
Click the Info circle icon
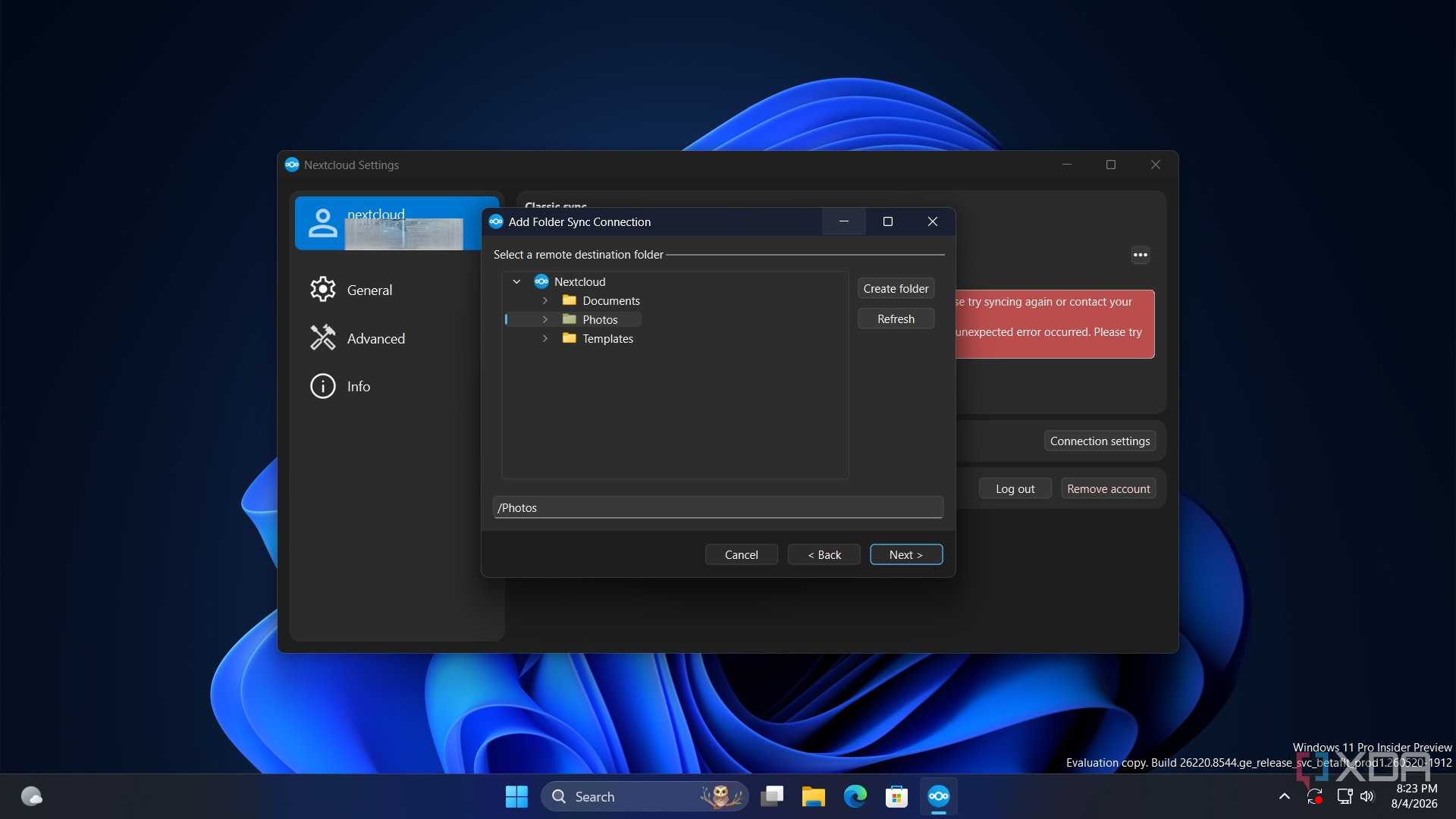(322, 386)
